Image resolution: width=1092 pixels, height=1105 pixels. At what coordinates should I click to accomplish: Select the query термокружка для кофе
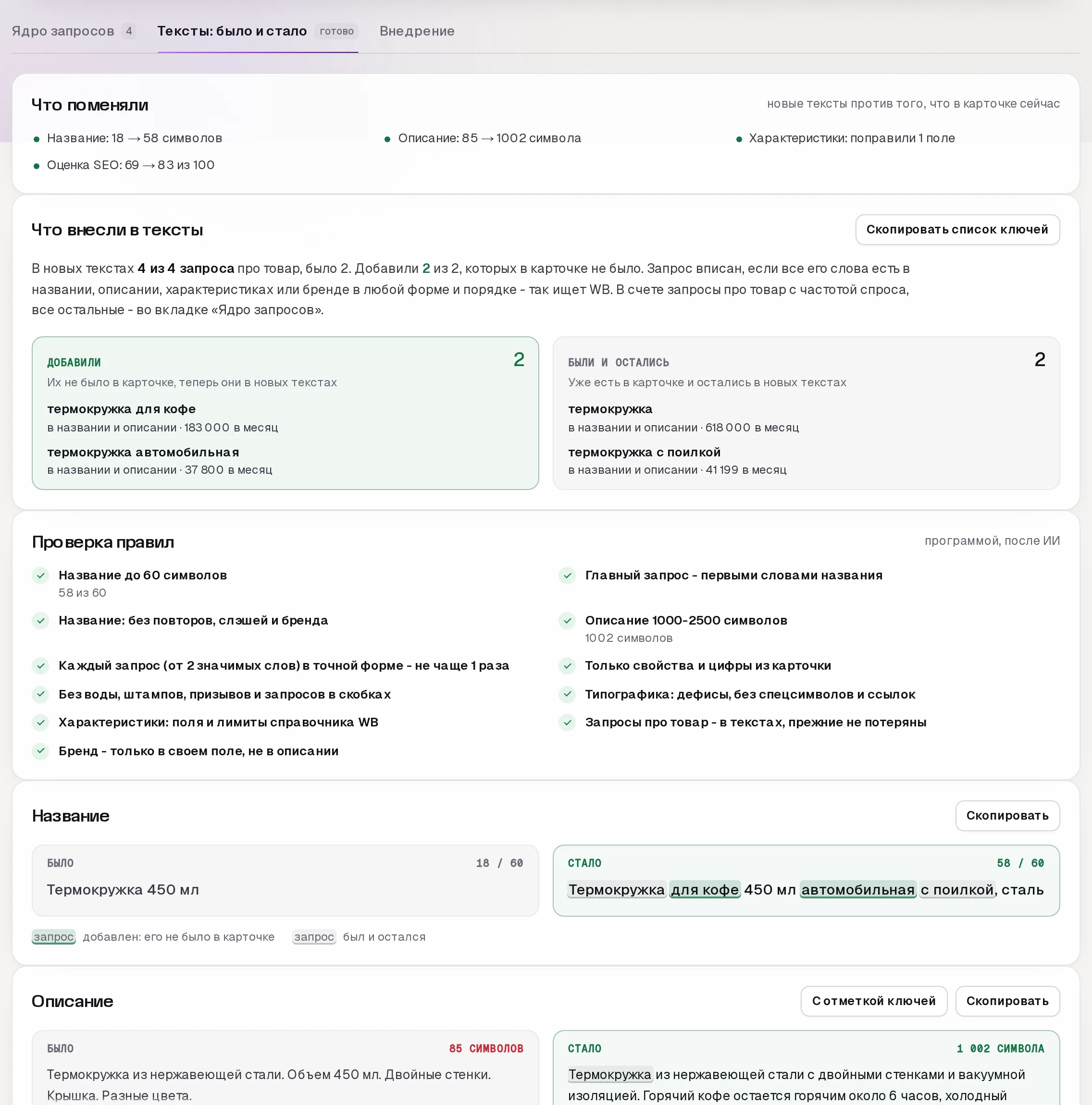click(x=121, y=409)
